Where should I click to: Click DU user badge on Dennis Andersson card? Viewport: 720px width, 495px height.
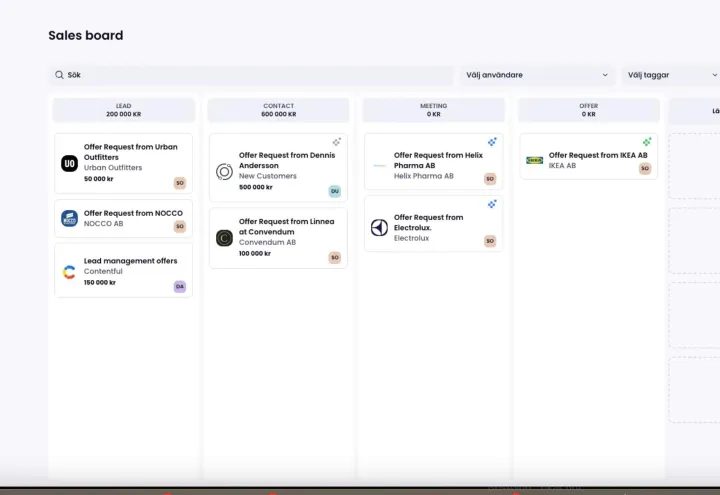click(335, 191)
